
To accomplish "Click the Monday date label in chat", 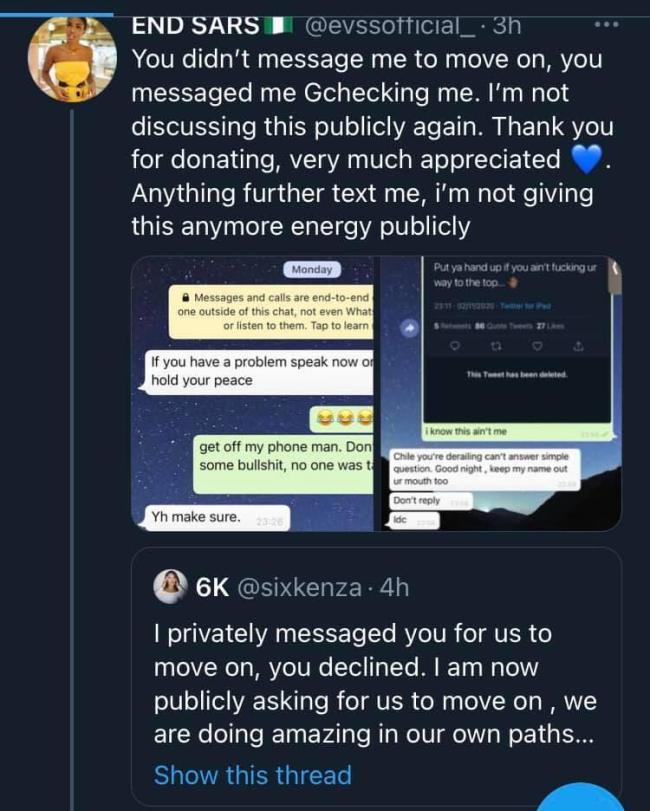I will tap(312, 270).
